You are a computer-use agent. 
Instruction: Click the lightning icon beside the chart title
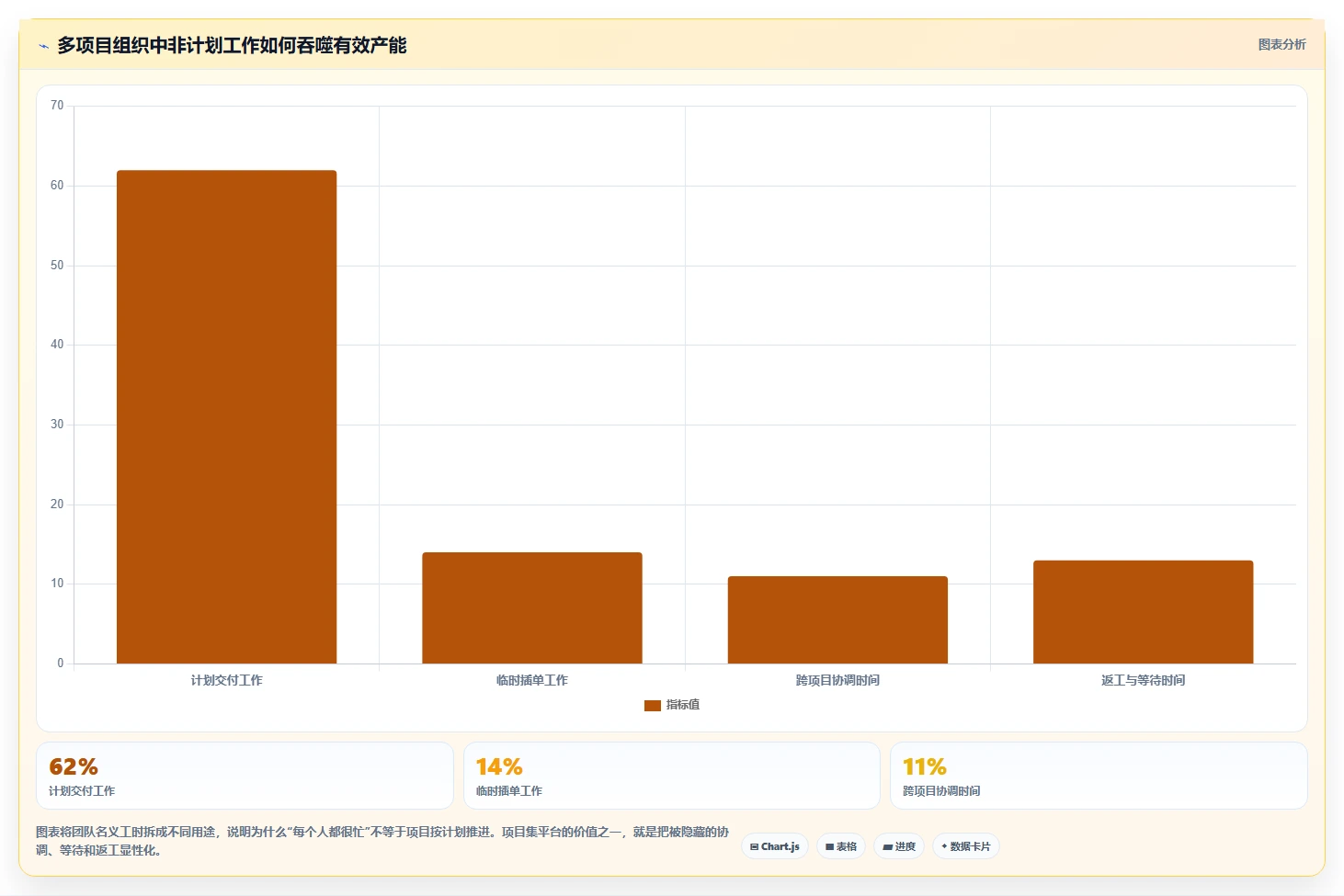(x=43, y=46)
